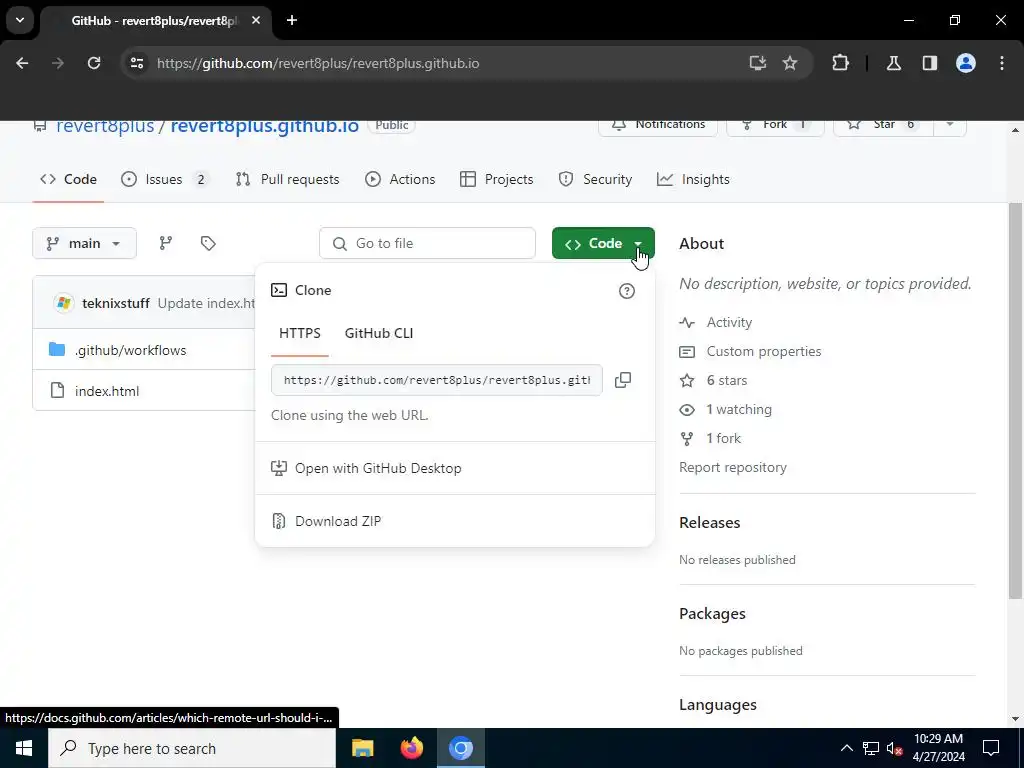Screen dimensions: 1024x768
Task: Open the Projects tab
Action: point(496,180)
